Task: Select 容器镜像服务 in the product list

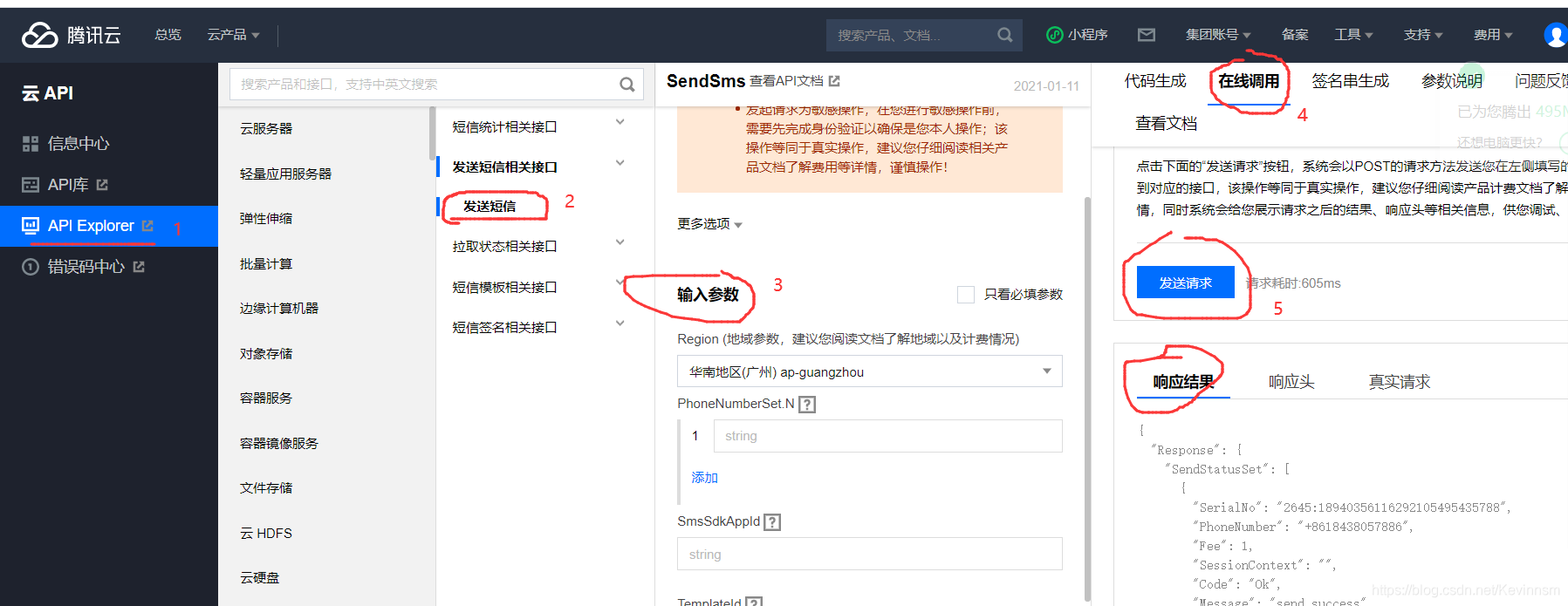Action: [279, 443]
